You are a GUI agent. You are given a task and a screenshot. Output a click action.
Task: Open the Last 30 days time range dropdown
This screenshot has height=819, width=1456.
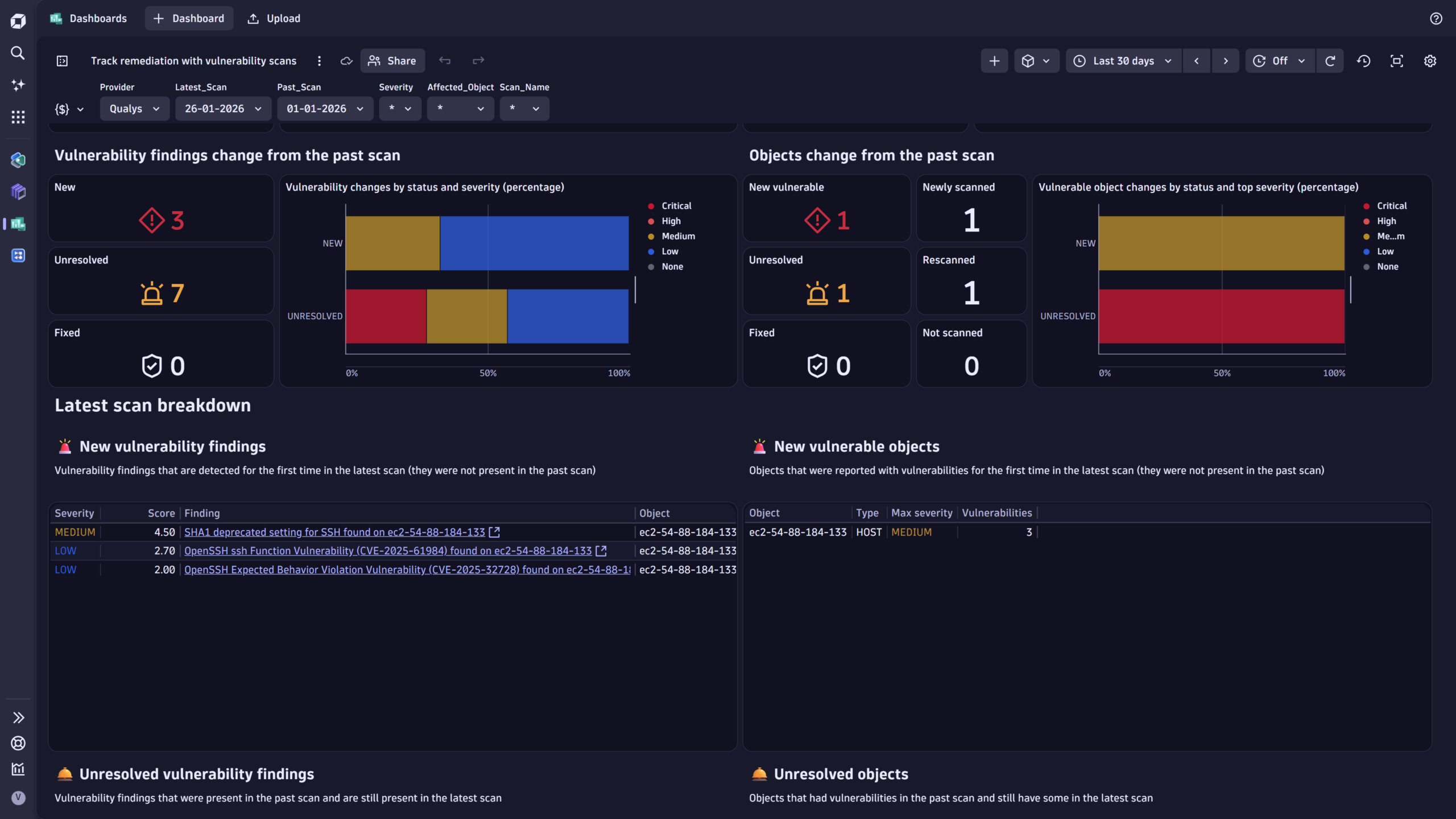click(x=1122, y=60)
